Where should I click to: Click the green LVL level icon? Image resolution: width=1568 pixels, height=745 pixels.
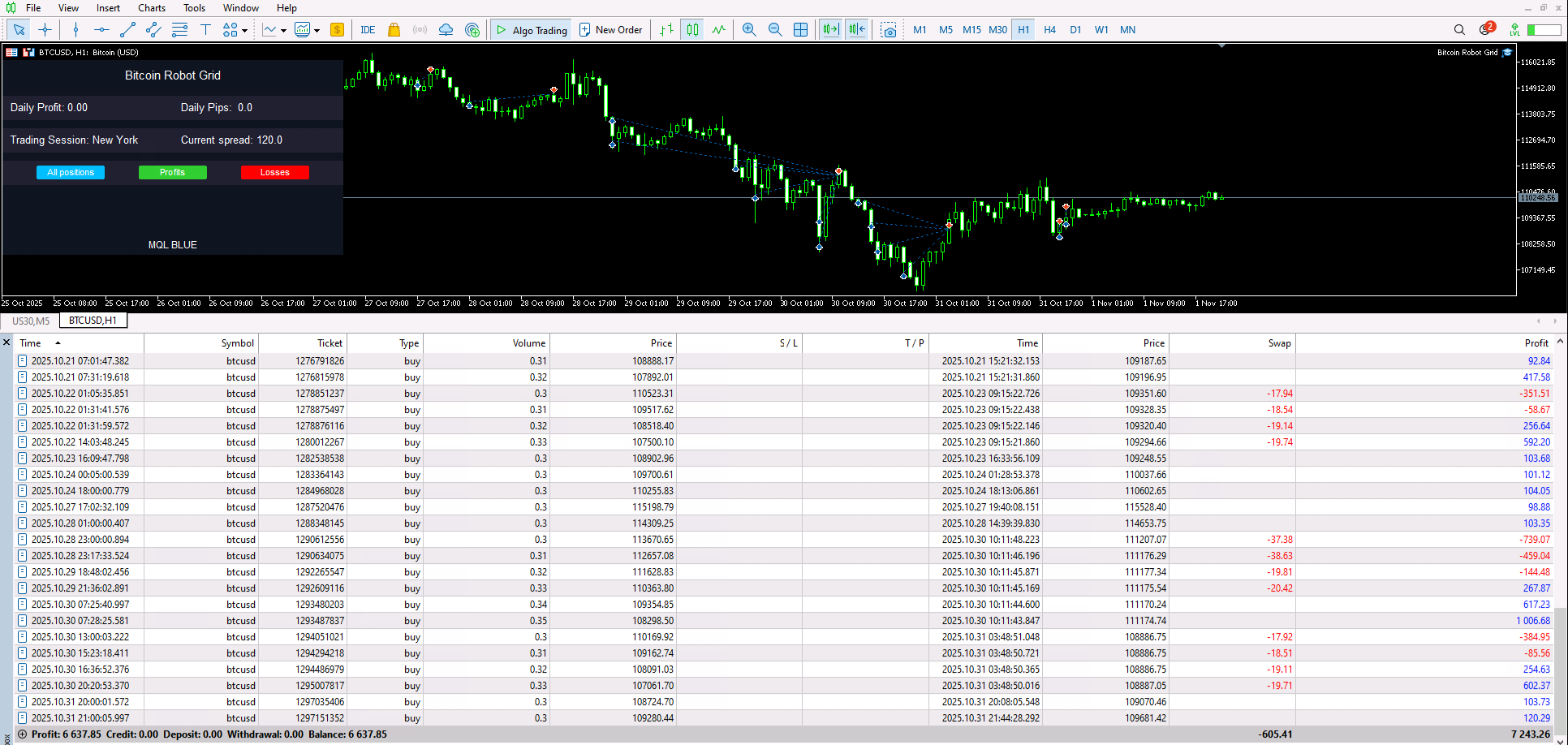[x=1514, y=30]
